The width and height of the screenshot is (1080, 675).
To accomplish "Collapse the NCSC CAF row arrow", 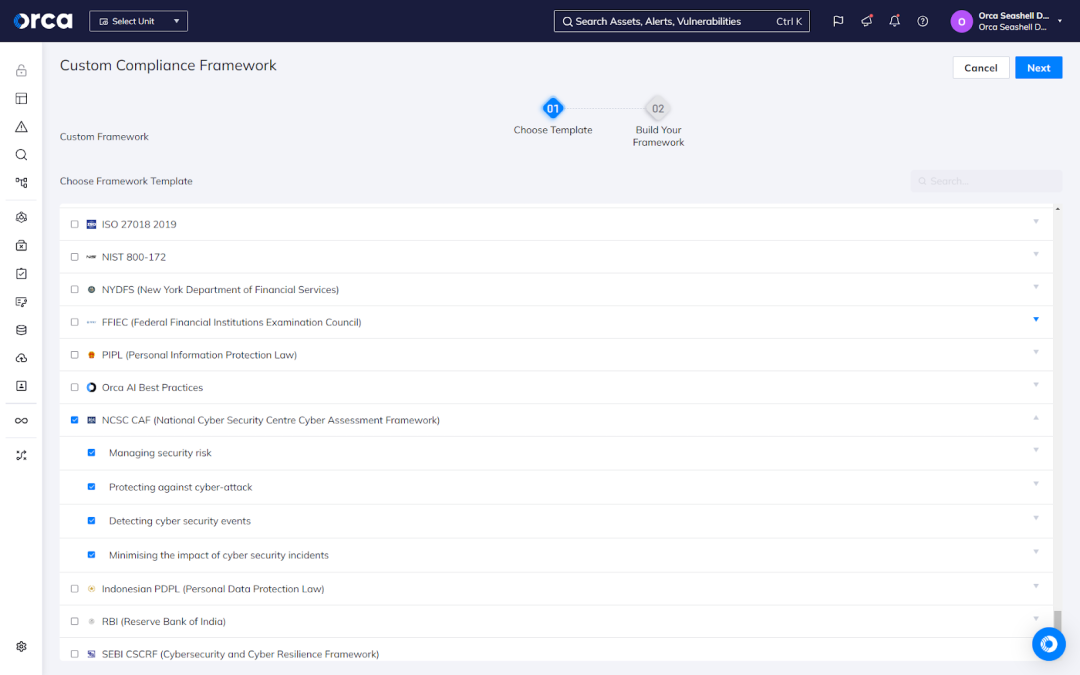I will point(1036,418).
